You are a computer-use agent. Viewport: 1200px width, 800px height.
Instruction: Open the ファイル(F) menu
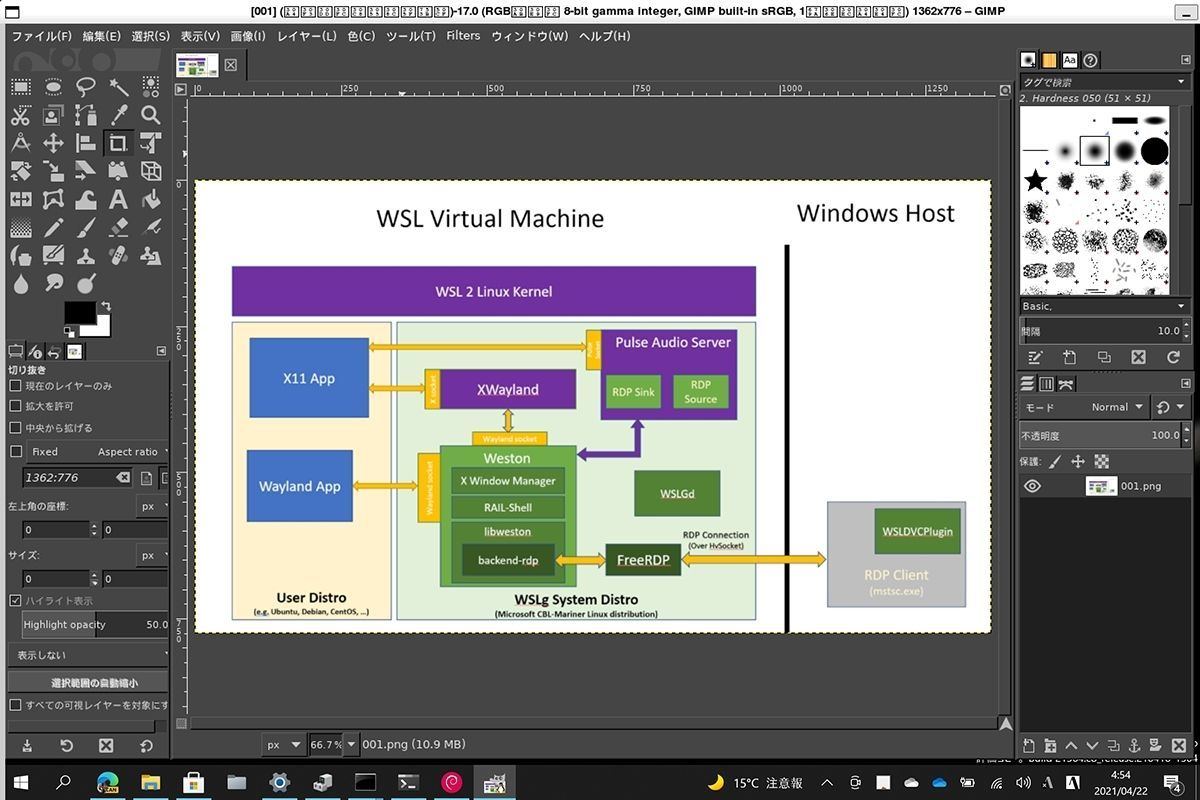point(41,36)
